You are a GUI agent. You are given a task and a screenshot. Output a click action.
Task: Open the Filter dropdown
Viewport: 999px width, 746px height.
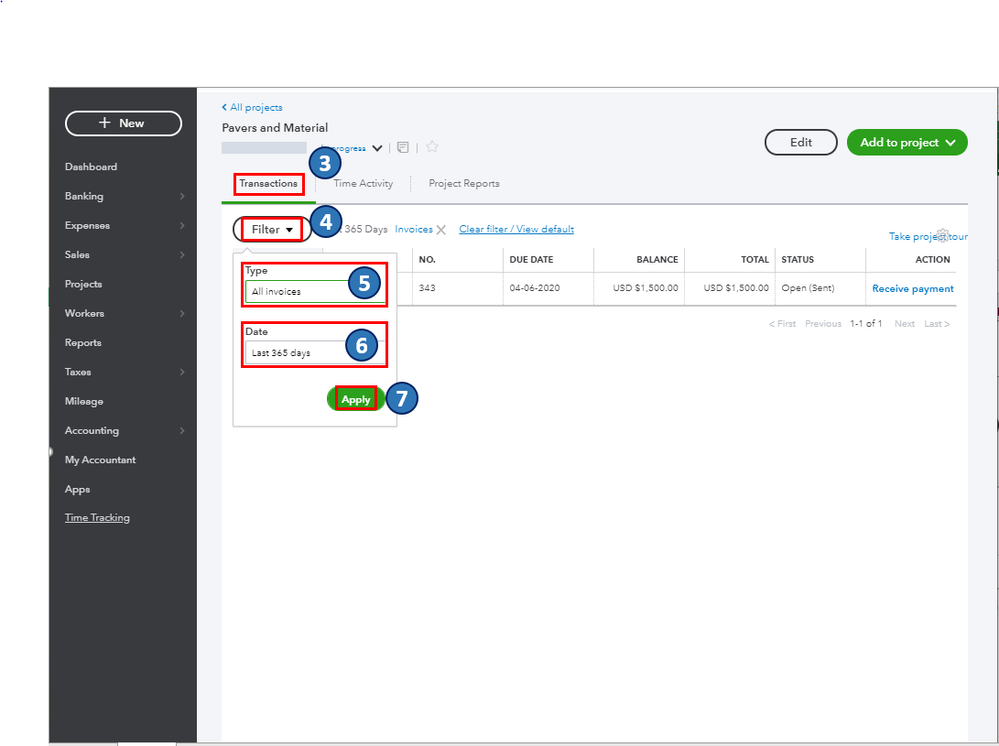point(272,229)
